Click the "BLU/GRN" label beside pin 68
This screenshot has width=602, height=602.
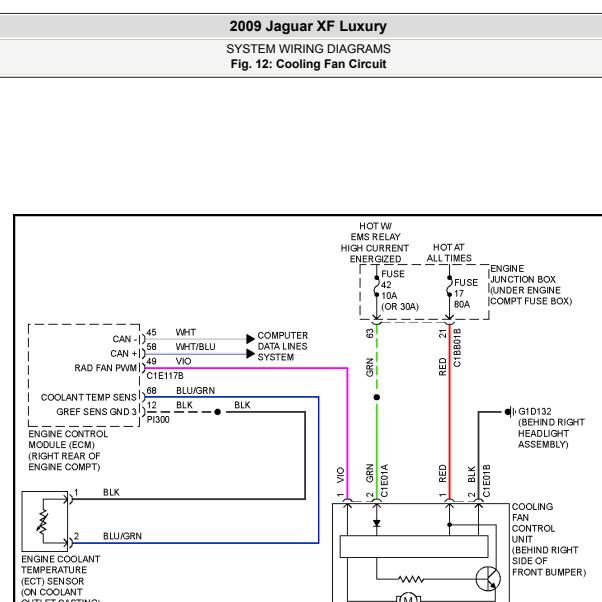[195, 390]
